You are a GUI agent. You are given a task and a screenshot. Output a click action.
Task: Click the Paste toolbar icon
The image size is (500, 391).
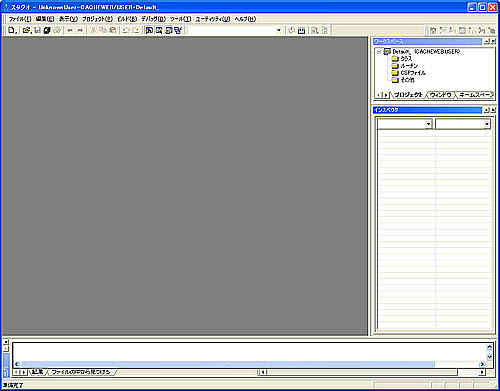(x=113, y=30)
